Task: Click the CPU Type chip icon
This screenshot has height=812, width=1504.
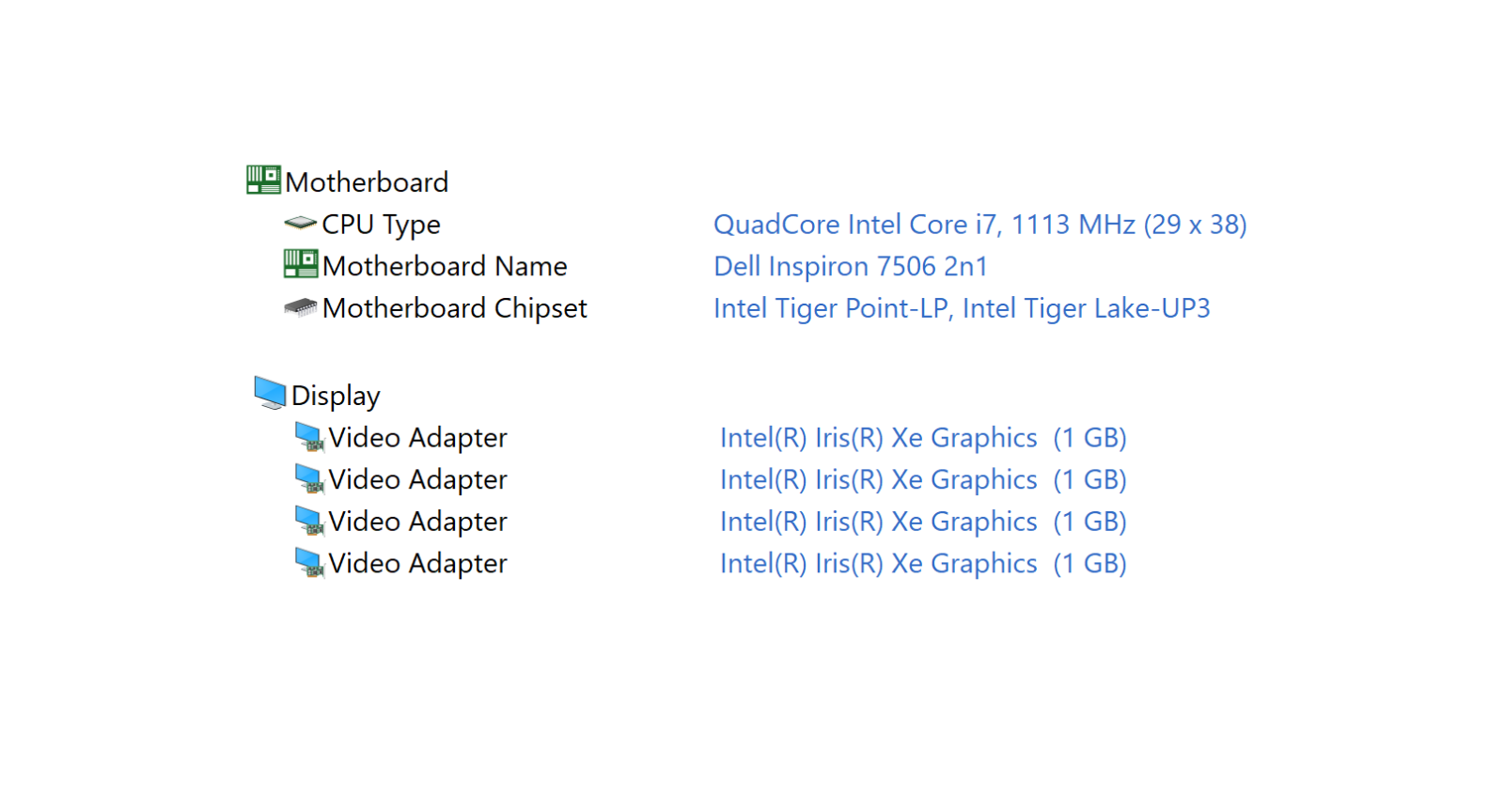Action: pos(301,223)
